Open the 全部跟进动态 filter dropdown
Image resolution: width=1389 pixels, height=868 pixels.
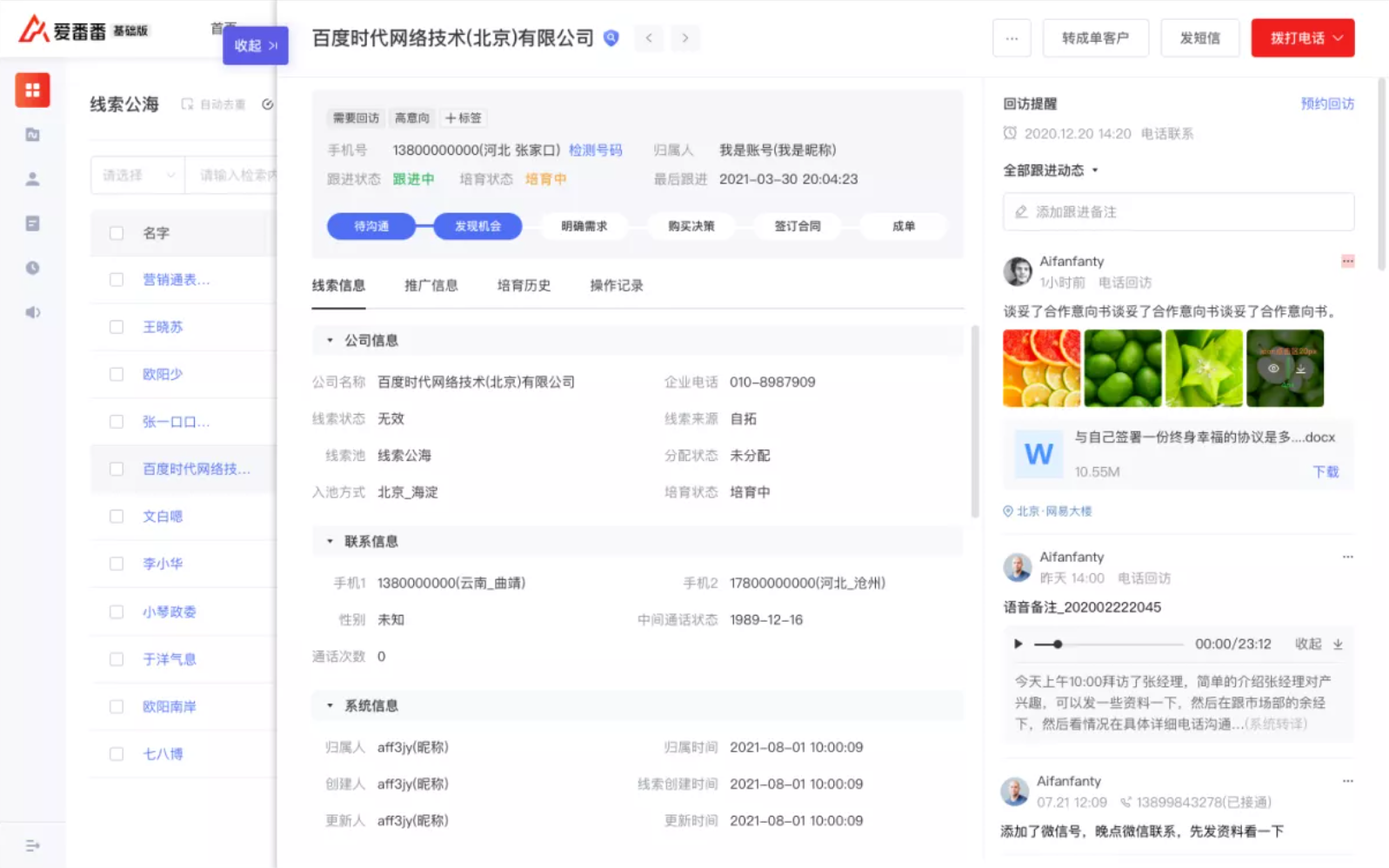coord(1051,170)
